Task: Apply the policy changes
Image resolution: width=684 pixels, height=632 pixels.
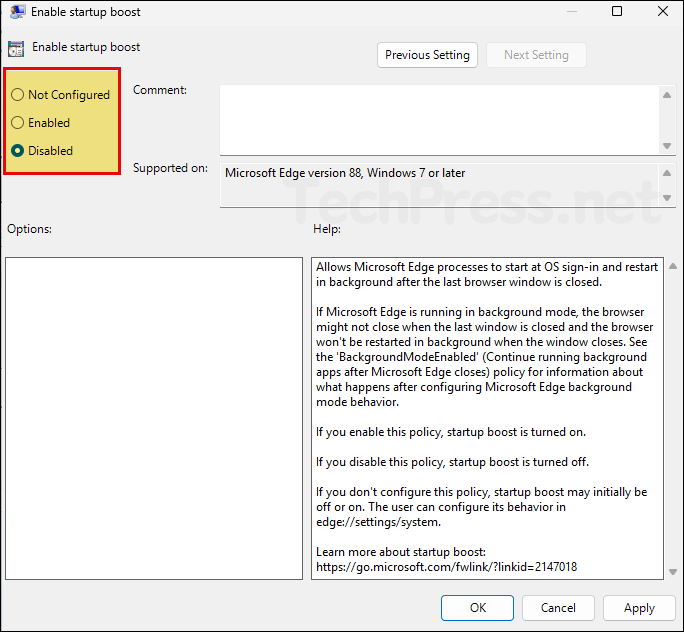Action: [x=639, y=608]
